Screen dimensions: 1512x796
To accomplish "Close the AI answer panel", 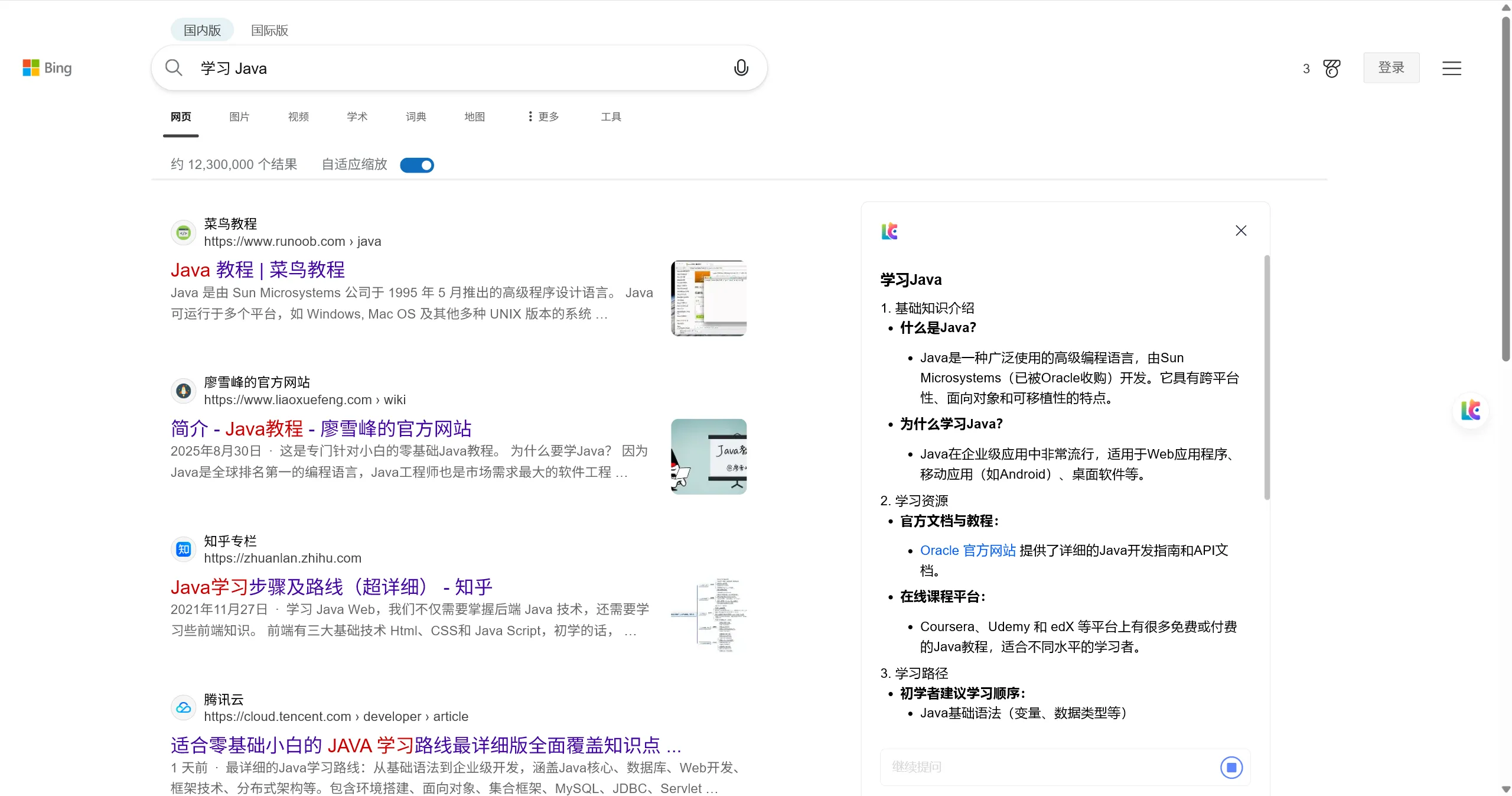I will tap(1240, 230).
